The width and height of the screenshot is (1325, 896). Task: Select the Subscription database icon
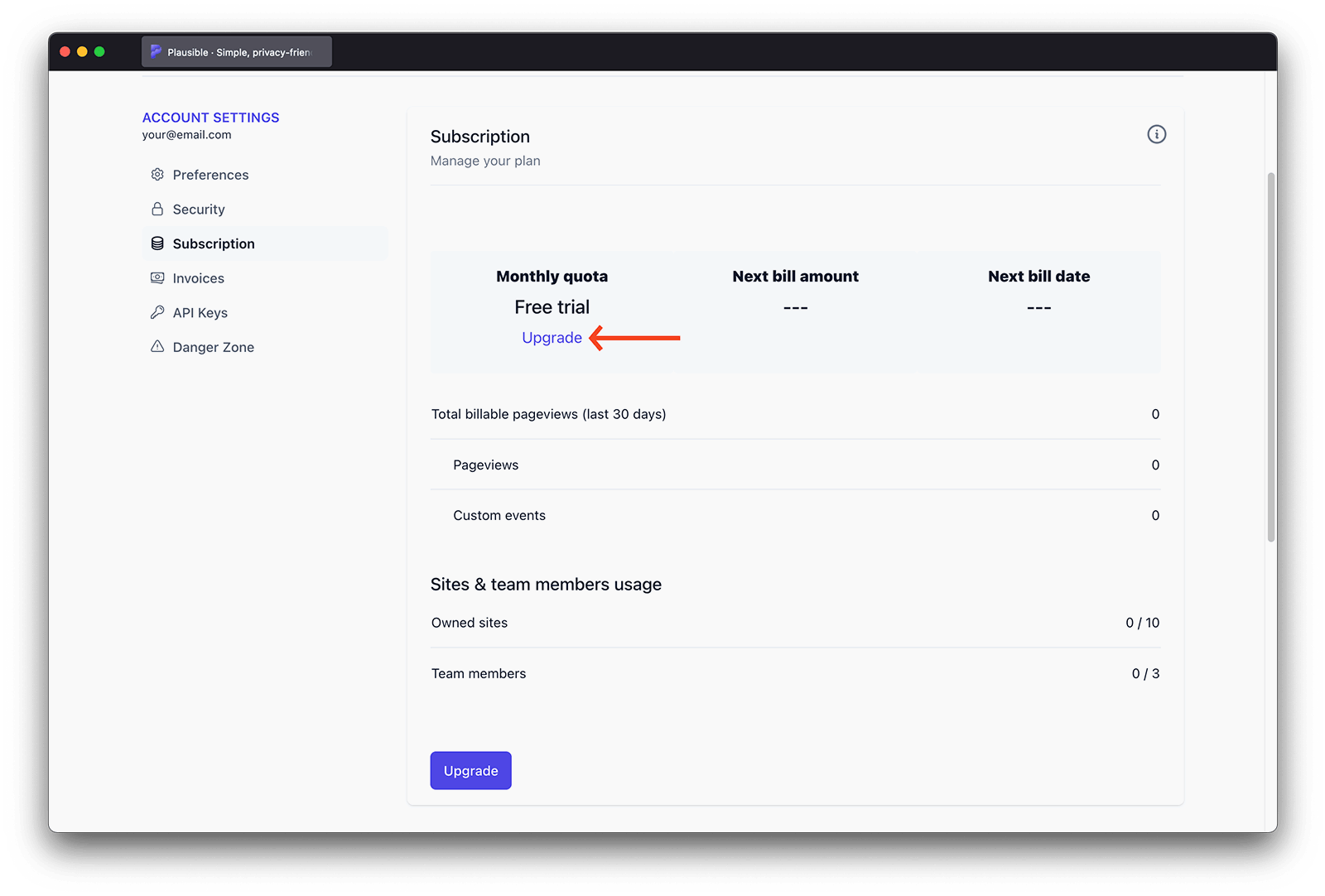click(157, 243)
